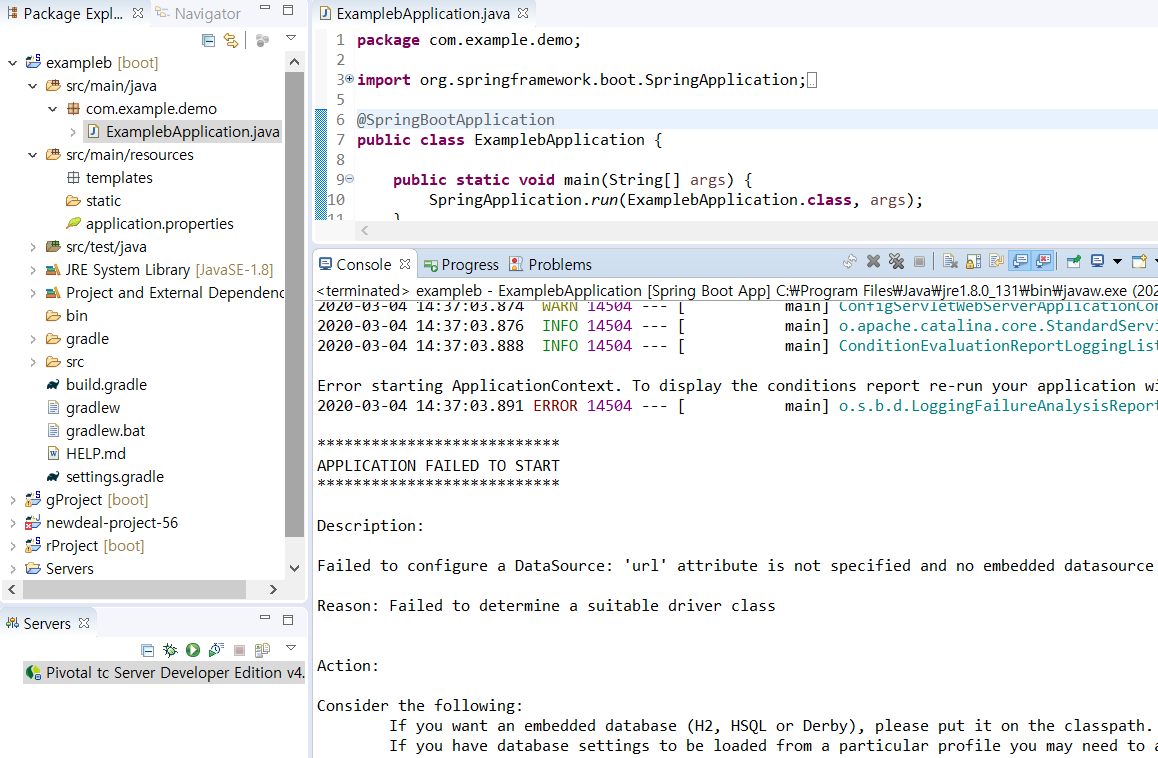Expand the Servers project node
Screen dimensions: 1158x758
click(13, 569)
